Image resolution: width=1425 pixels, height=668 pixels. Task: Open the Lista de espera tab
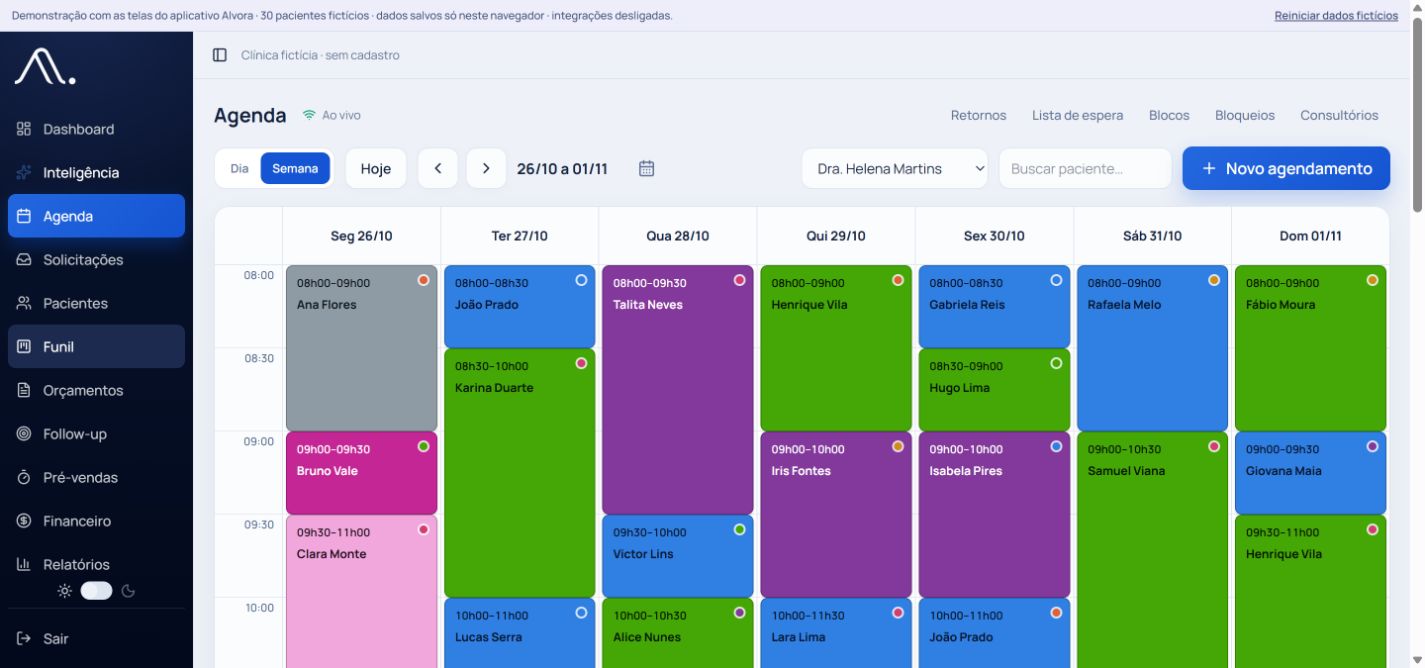coord(1077,115)
